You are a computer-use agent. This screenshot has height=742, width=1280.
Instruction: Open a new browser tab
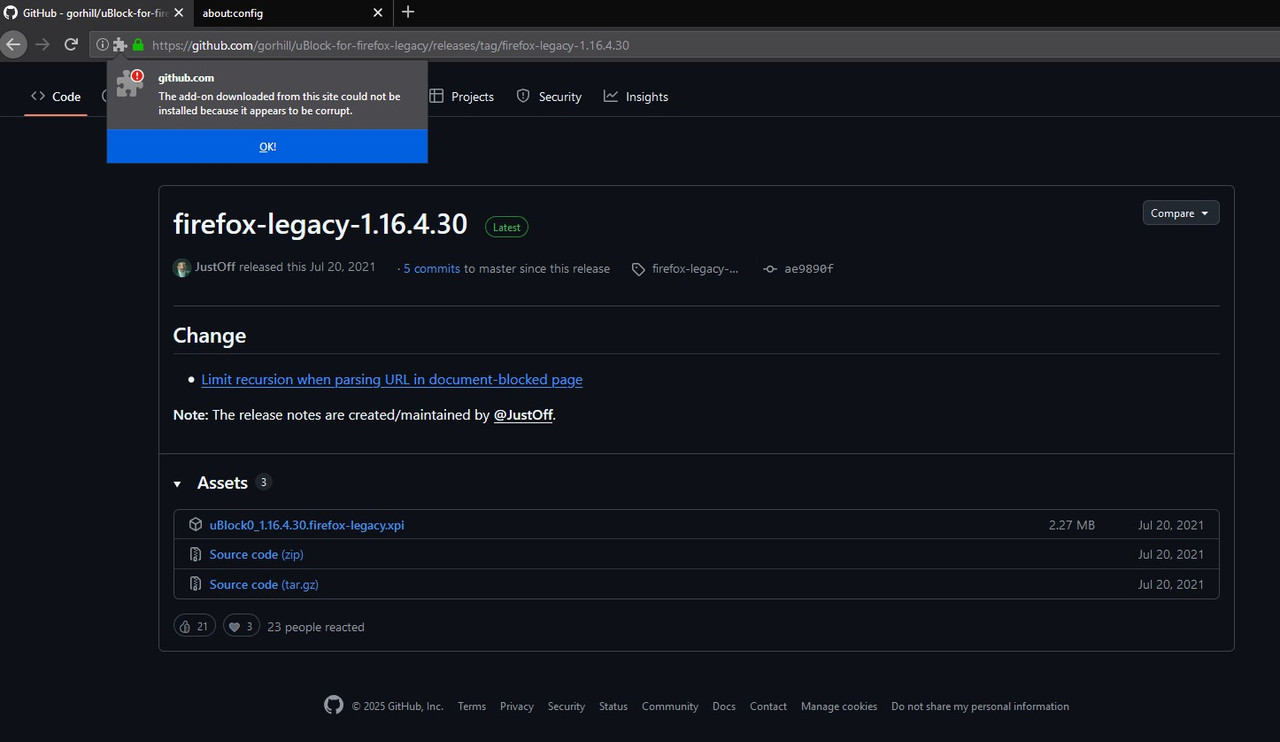pyautogui.click(x=408, y=12)
